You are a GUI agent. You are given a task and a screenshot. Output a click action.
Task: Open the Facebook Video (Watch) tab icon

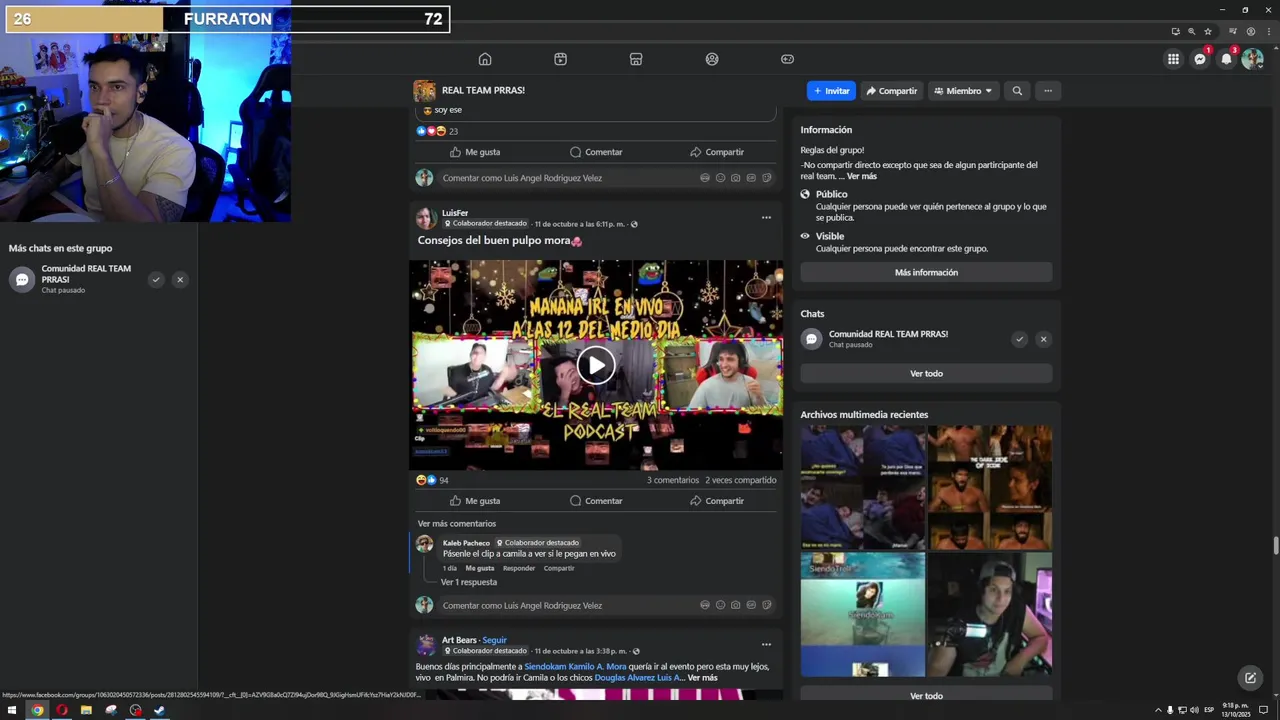click(x=560, y=59)
